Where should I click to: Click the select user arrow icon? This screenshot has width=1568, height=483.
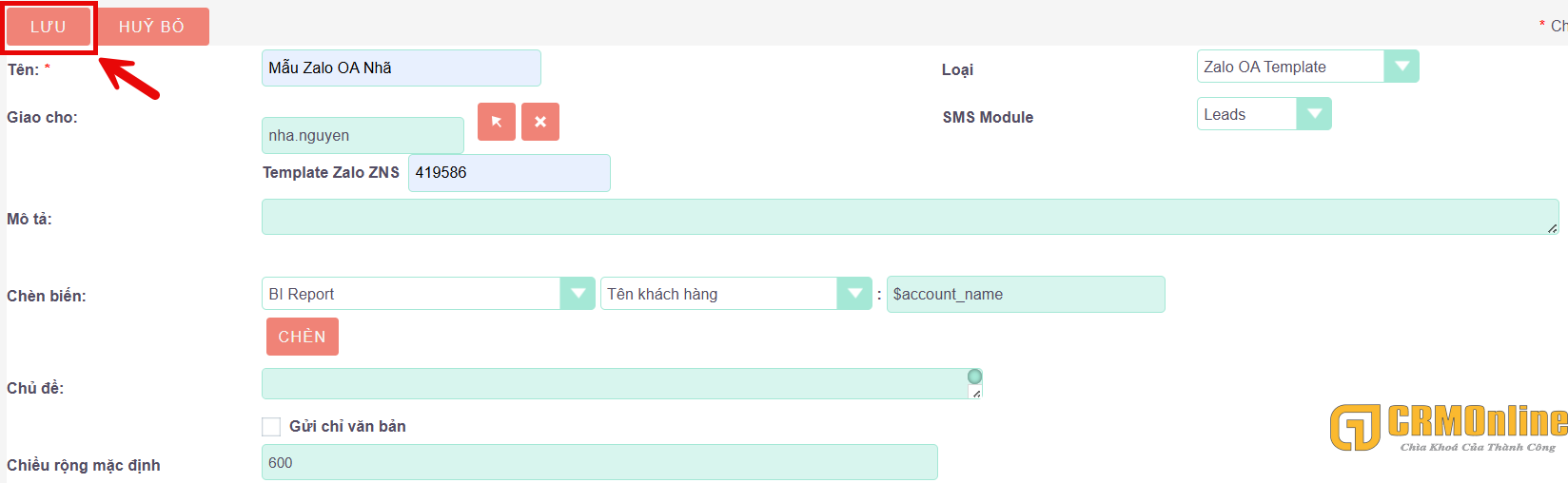coord(496,122)
